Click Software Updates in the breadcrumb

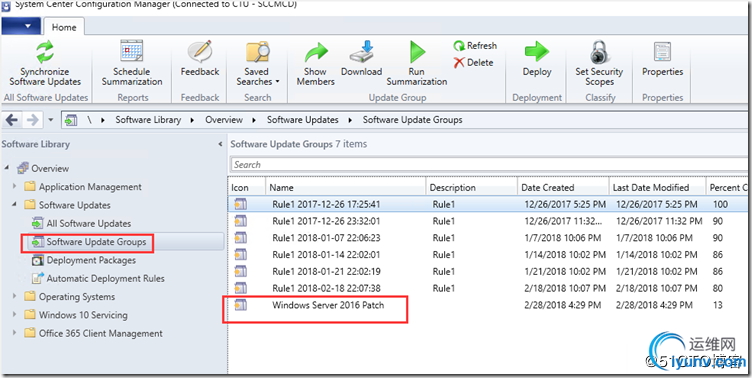point(303,120)
